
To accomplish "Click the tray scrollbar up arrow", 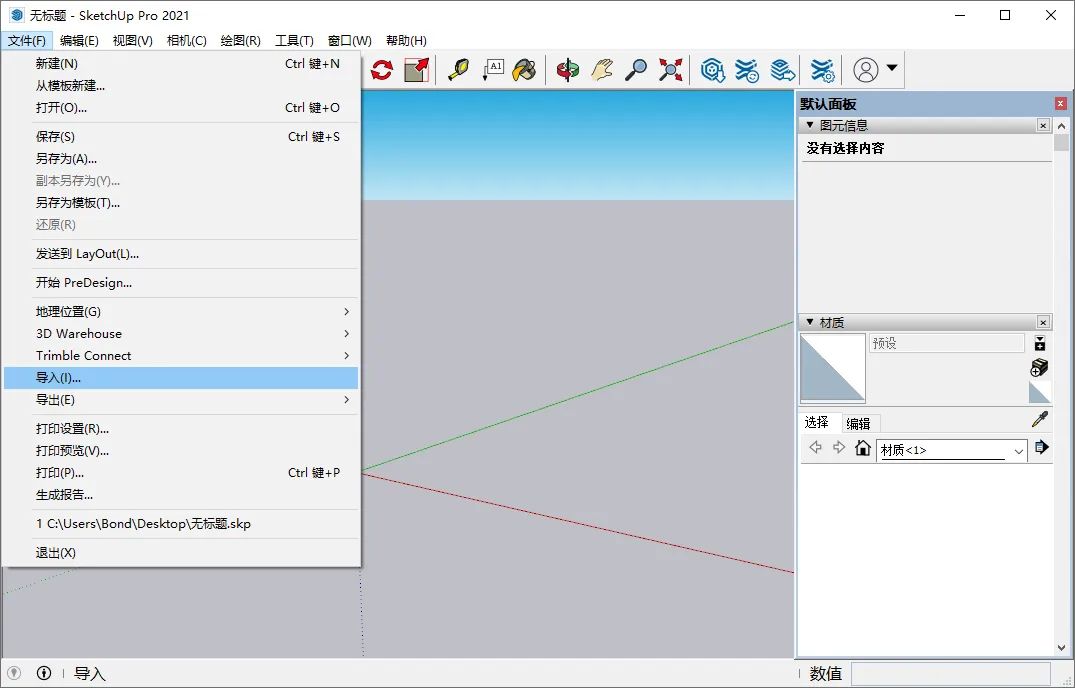I will pyautogui.click(x=1061, y=126).
